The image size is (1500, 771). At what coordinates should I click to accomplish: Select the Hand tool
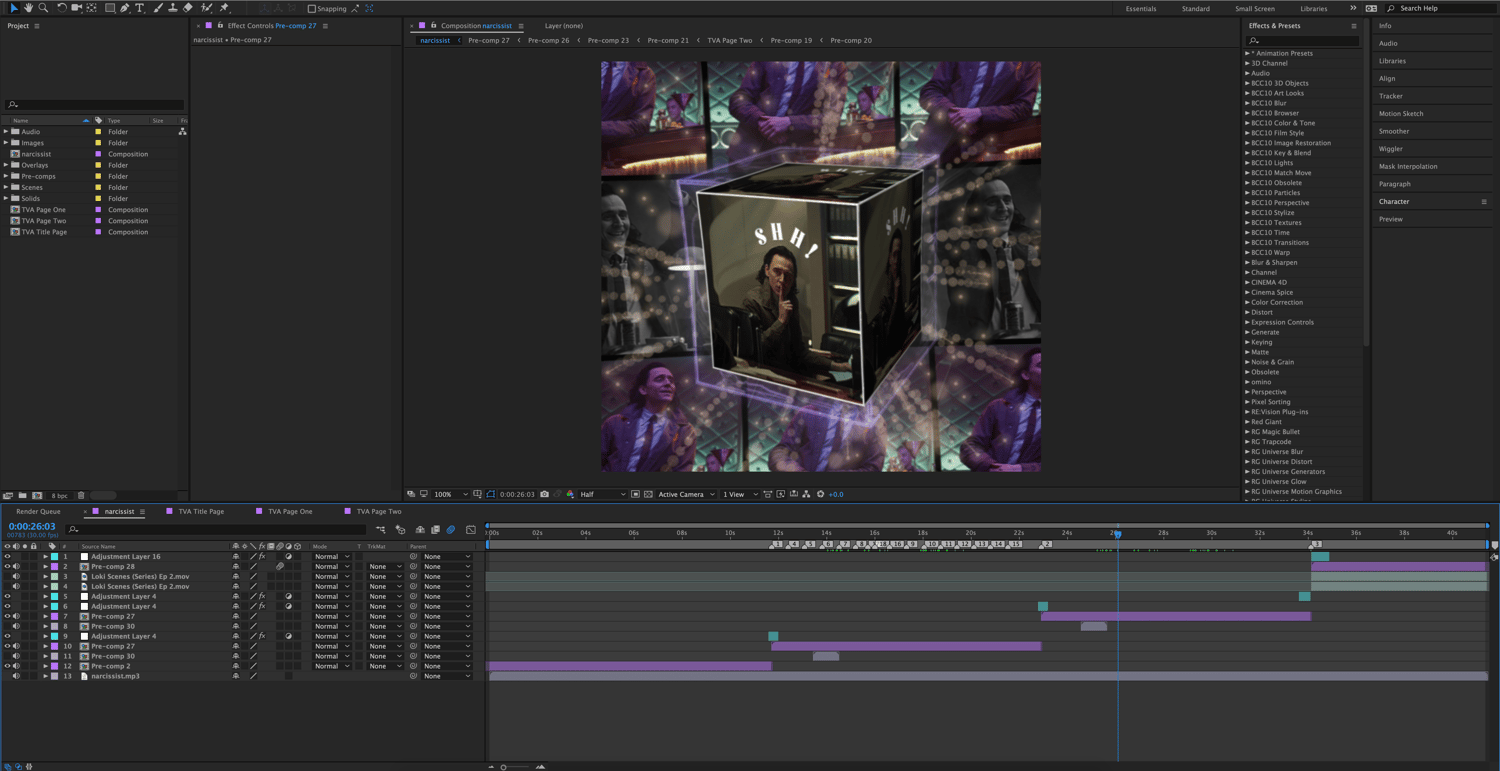29,8
